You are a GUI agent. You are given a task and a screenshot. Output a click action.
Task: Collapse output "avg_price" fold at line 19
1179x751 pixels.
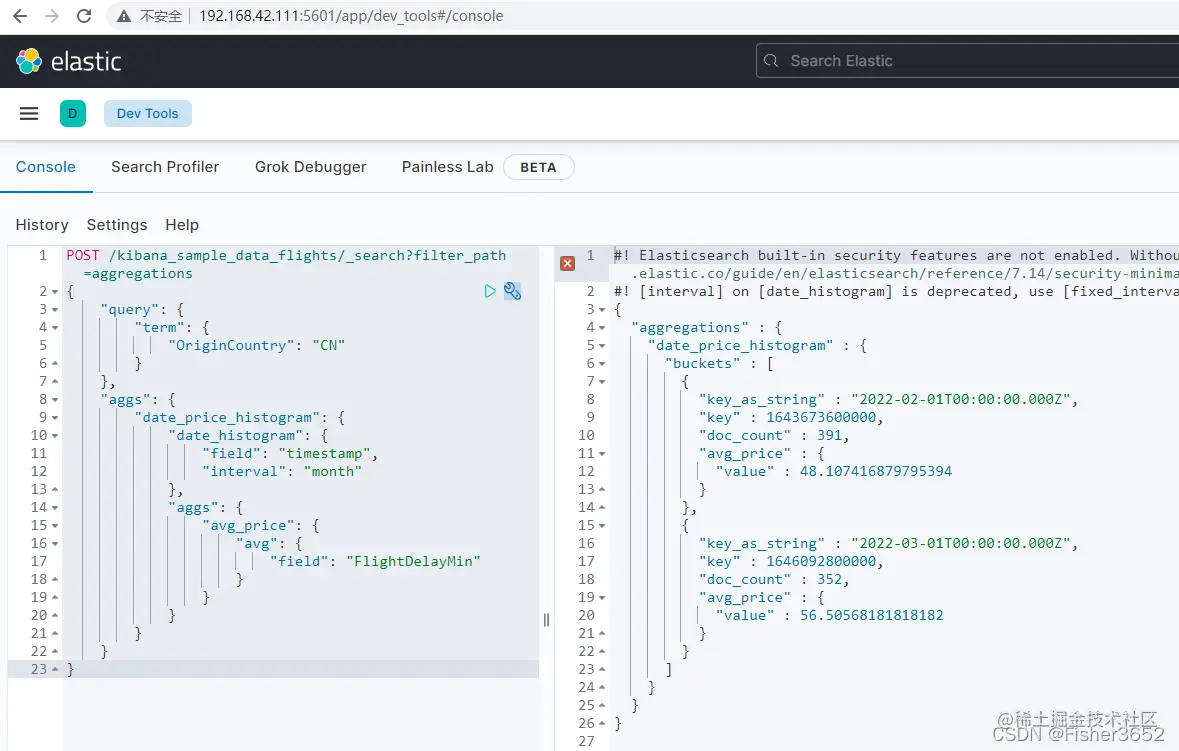click(x=602, y=598)
